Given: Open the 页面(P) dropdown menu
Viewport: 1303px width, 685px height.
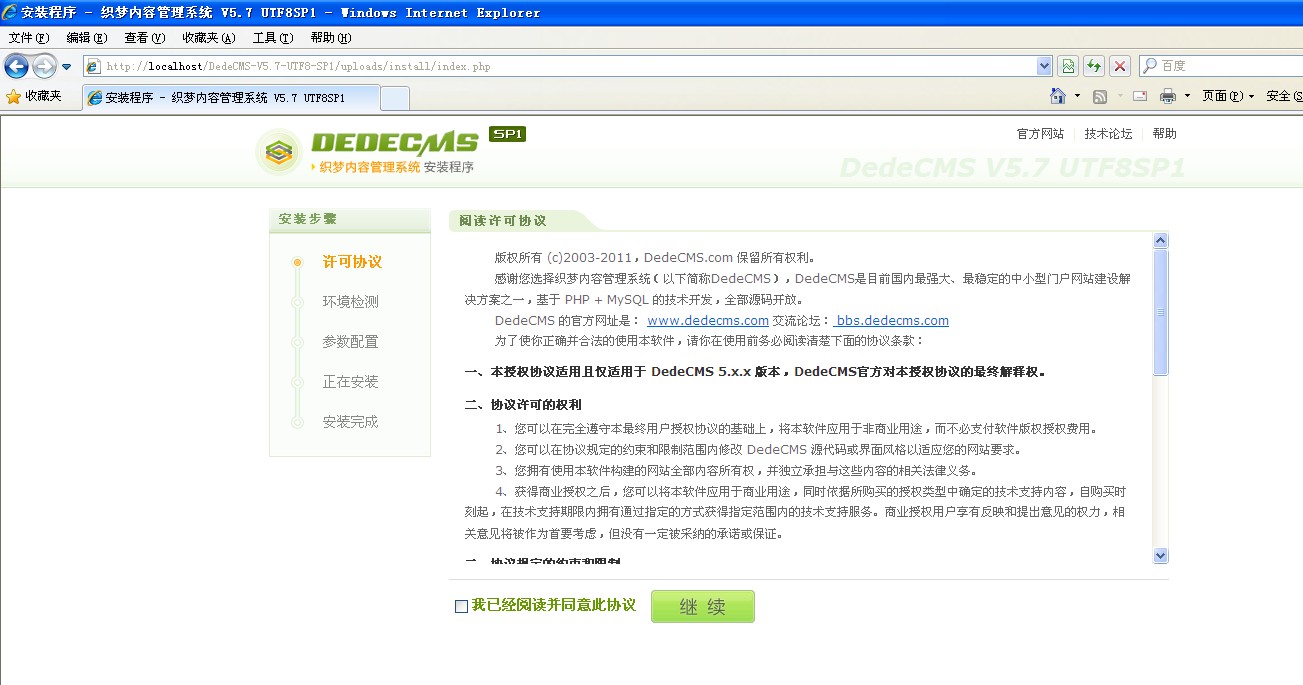Looking at the screenshot, I should tap(1228, 96).
